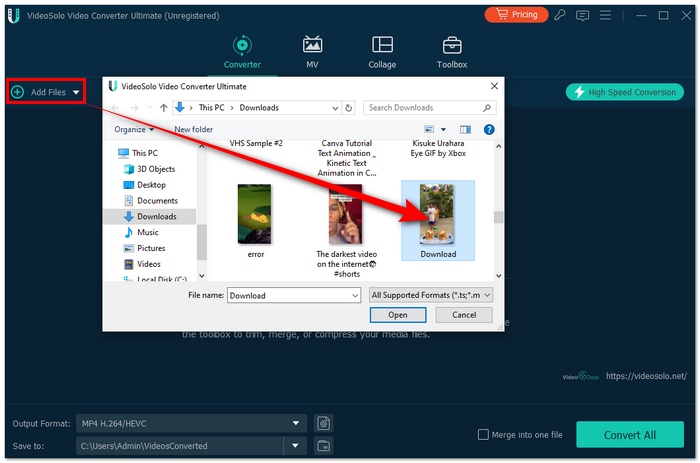Click the File name input field
The height and width of the screenshot is (463, 700).
290,295
